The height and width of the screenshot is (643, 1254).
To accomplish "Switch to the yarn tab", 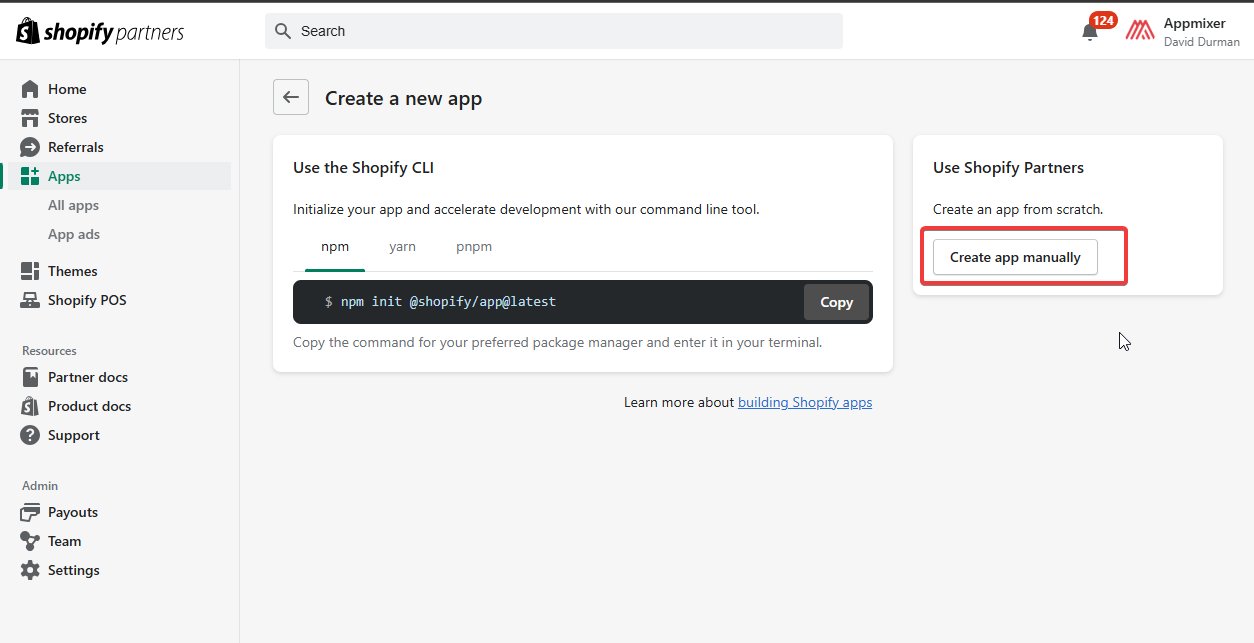I will coord(402,247).
